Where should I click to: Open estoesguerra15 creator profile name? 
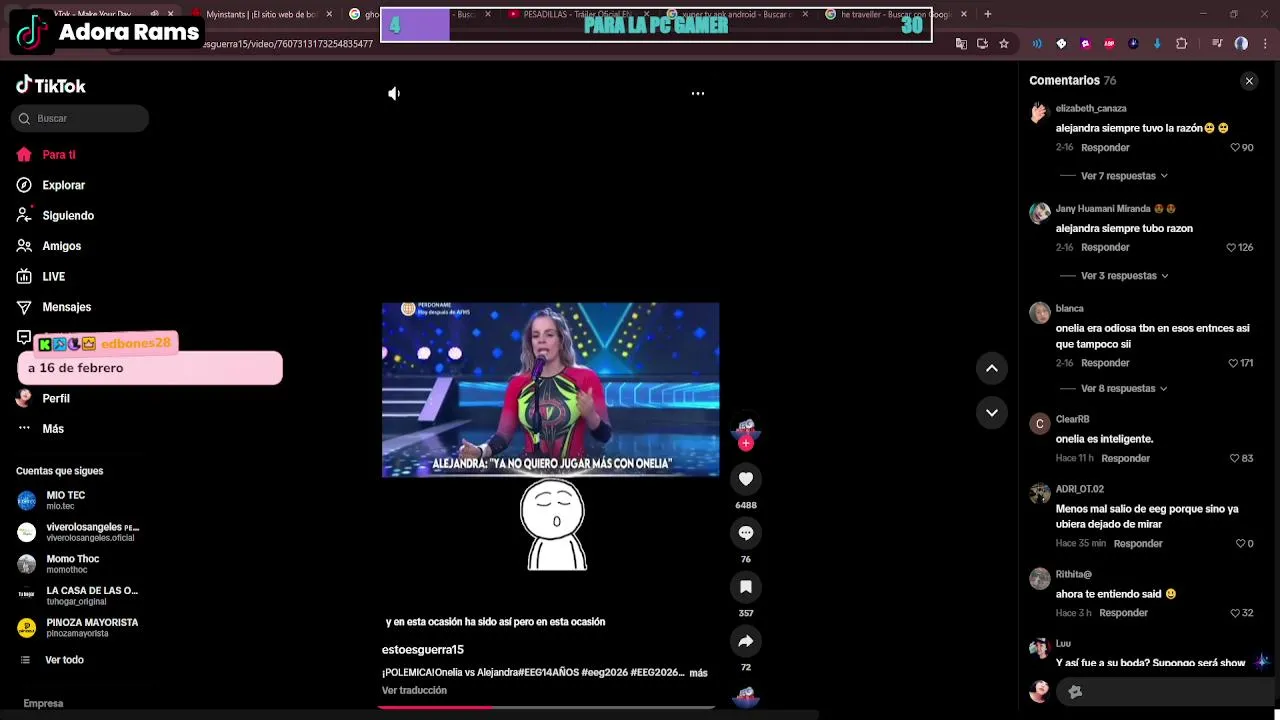(422, 650)
